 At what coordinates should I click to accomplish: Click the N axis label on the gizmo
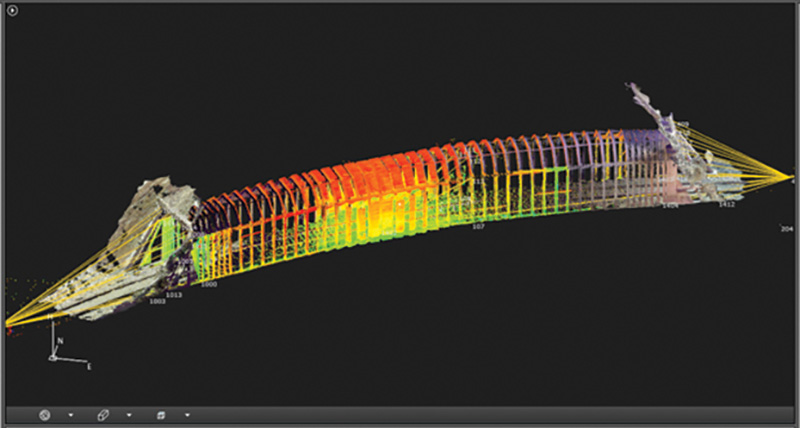click(x=59, y=341)
